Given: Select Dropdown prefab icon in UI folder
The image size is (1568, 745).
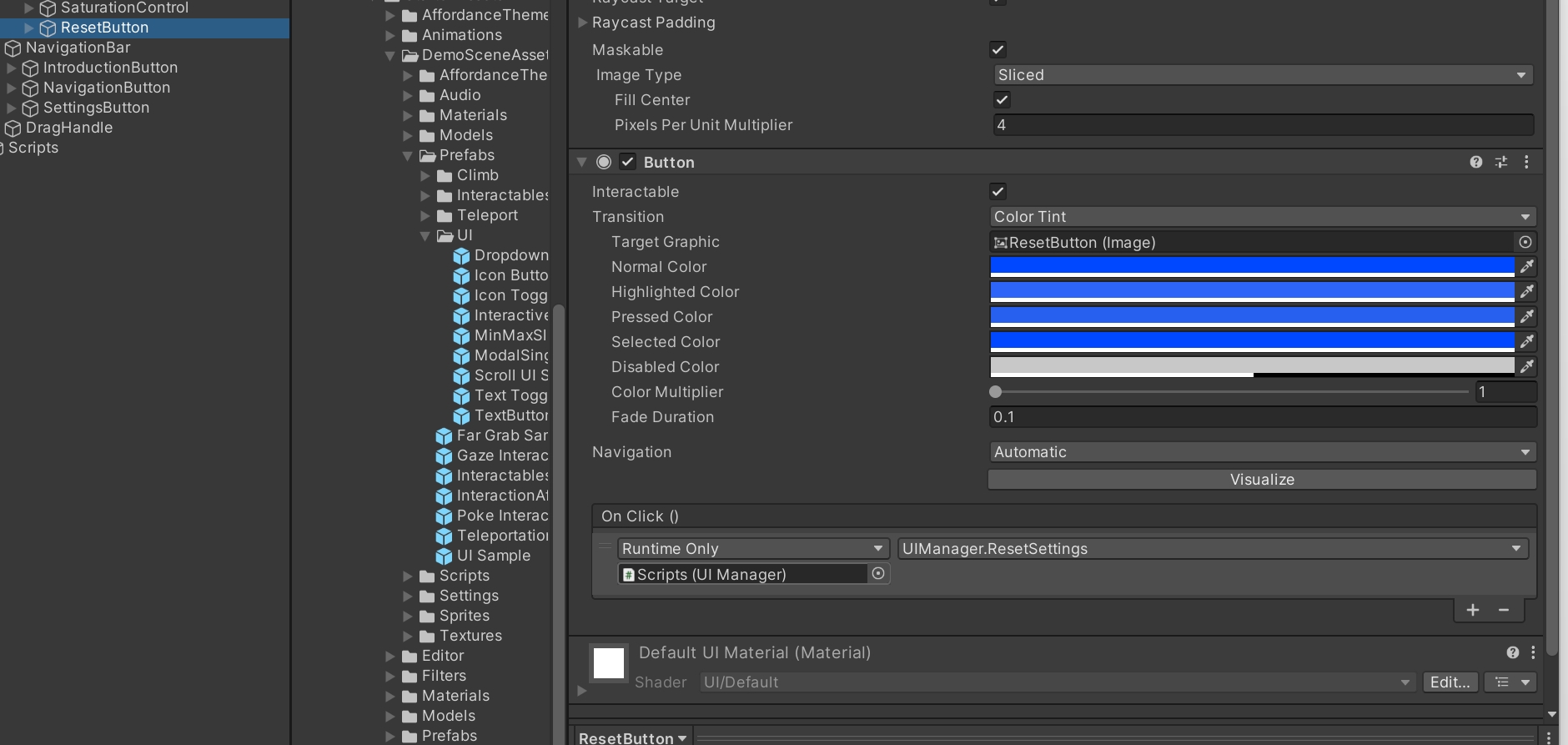Looking at the screenshot, I should tap(461, 255).
